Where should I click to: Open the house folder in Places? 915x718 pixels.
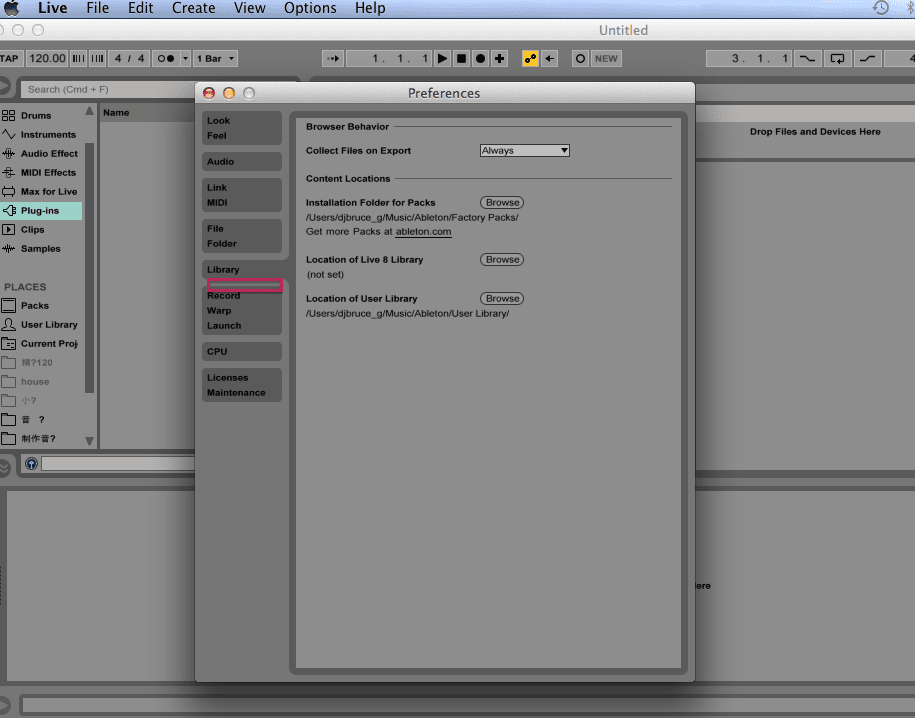coord(41,382)
